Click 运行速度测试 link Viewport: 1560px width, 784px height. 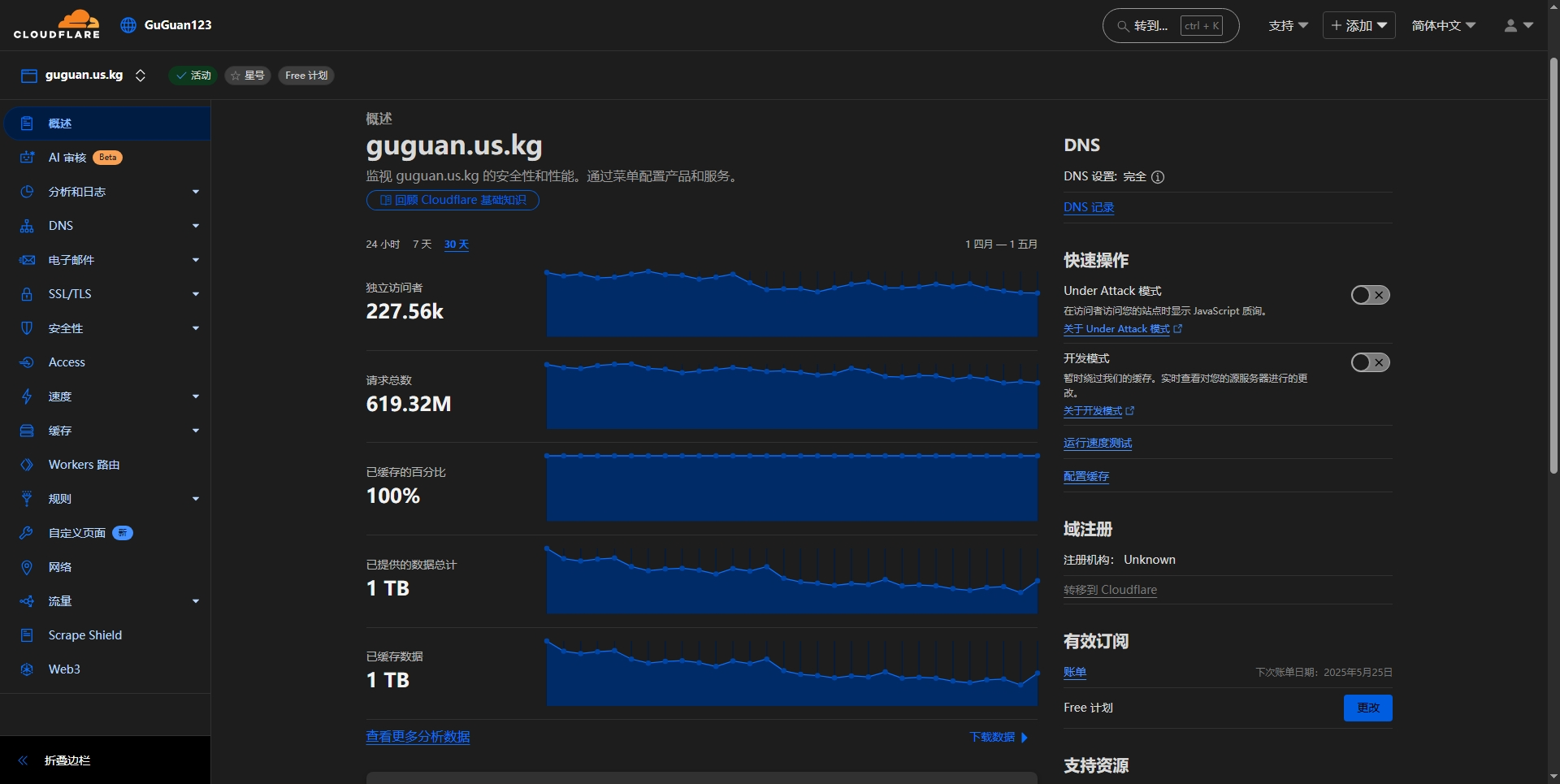[x=1098, y=443]
